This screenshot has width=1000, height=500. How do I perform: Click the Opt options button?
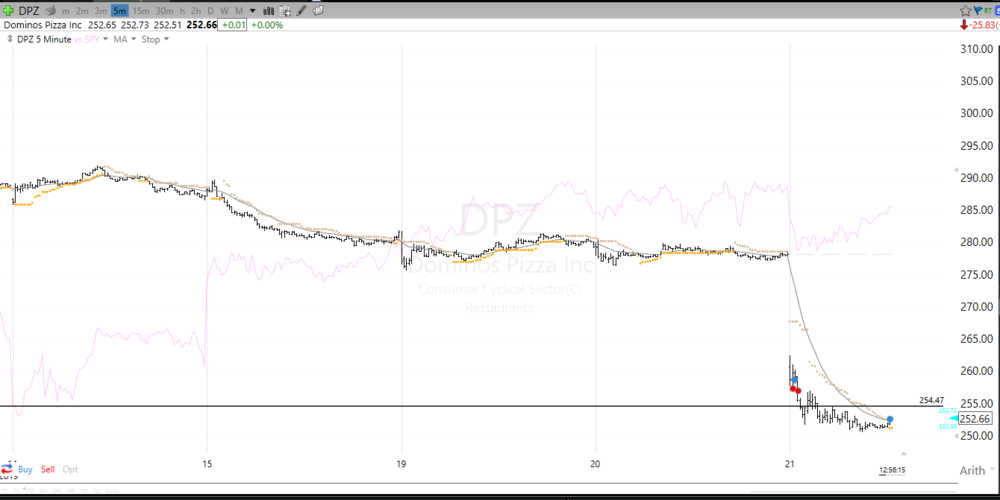70,469
